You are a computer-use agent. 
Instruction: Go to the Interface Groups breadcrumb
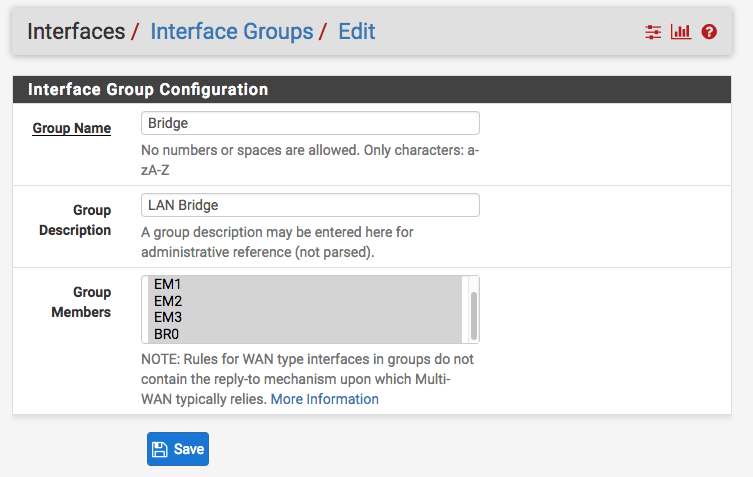click(231, 31)
